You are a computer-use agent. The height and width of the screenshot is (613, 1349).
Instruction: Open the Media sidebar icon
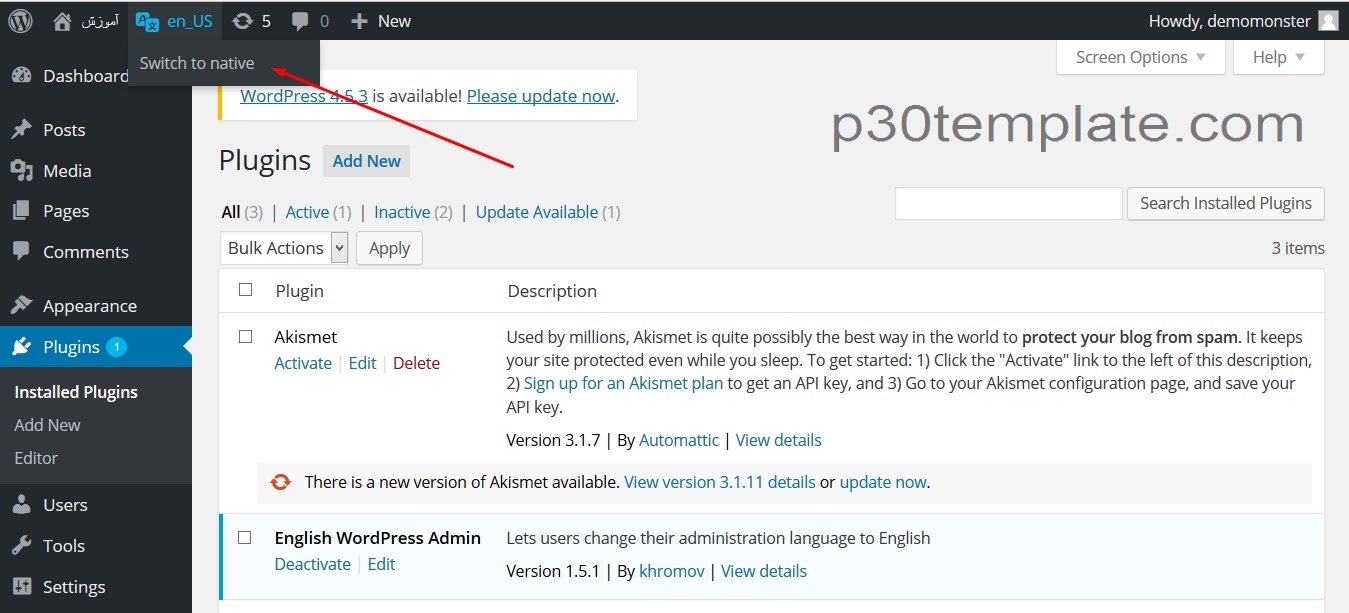(x=21, y=171)
